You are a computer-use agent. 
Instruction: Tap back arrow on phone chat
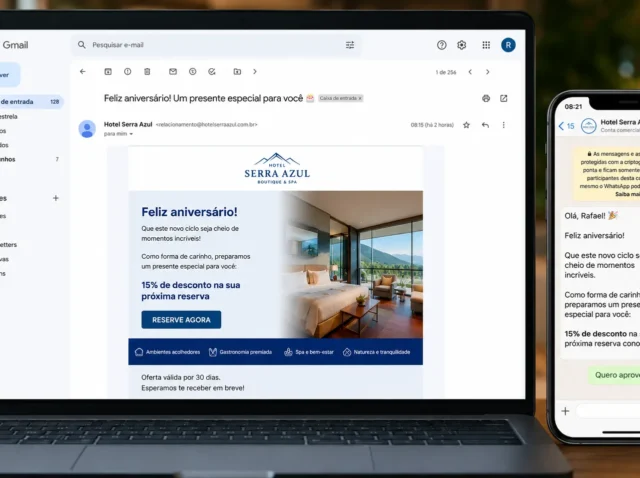(x=561, y=126)
